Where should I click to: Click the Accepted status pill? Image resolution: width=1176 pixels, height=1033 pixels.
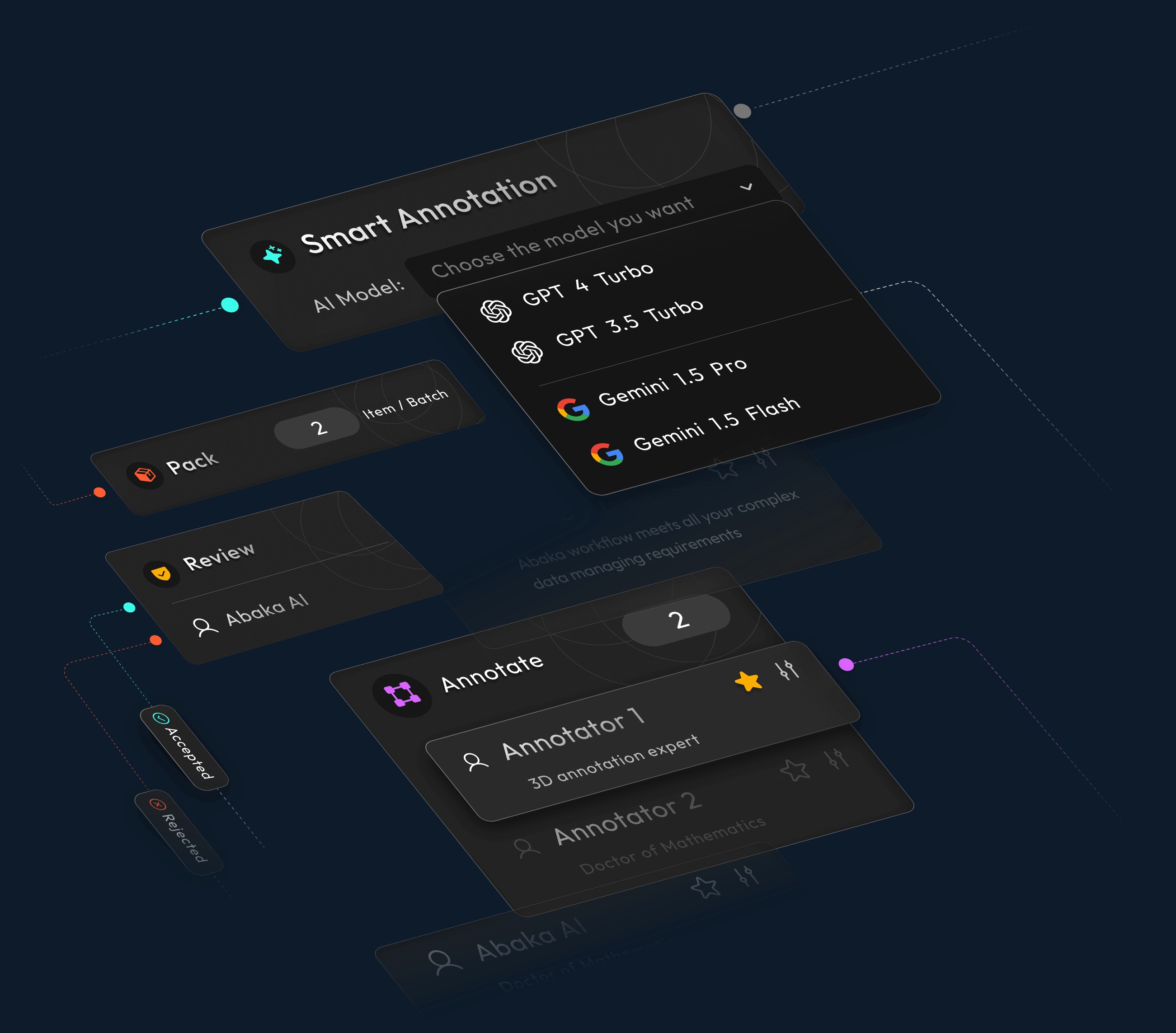tap(185, 747)
